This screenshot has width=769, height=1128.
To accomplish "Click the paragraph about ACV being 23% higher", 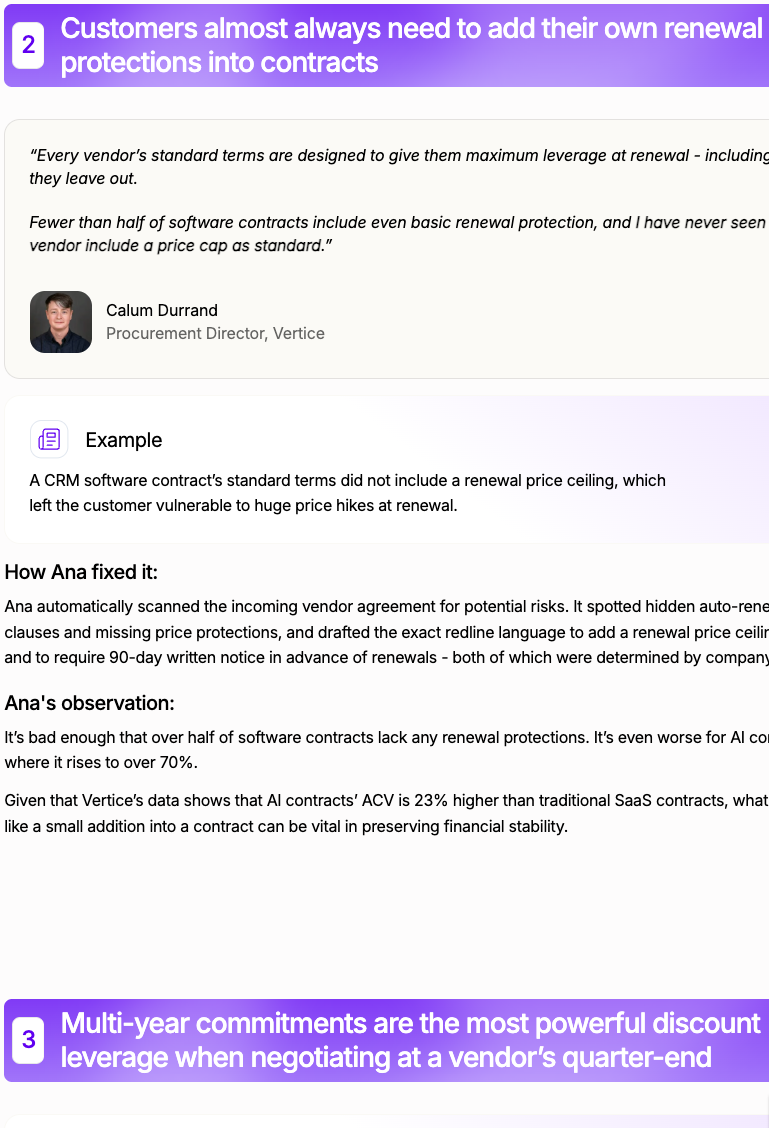I will (x=386, y=814).
